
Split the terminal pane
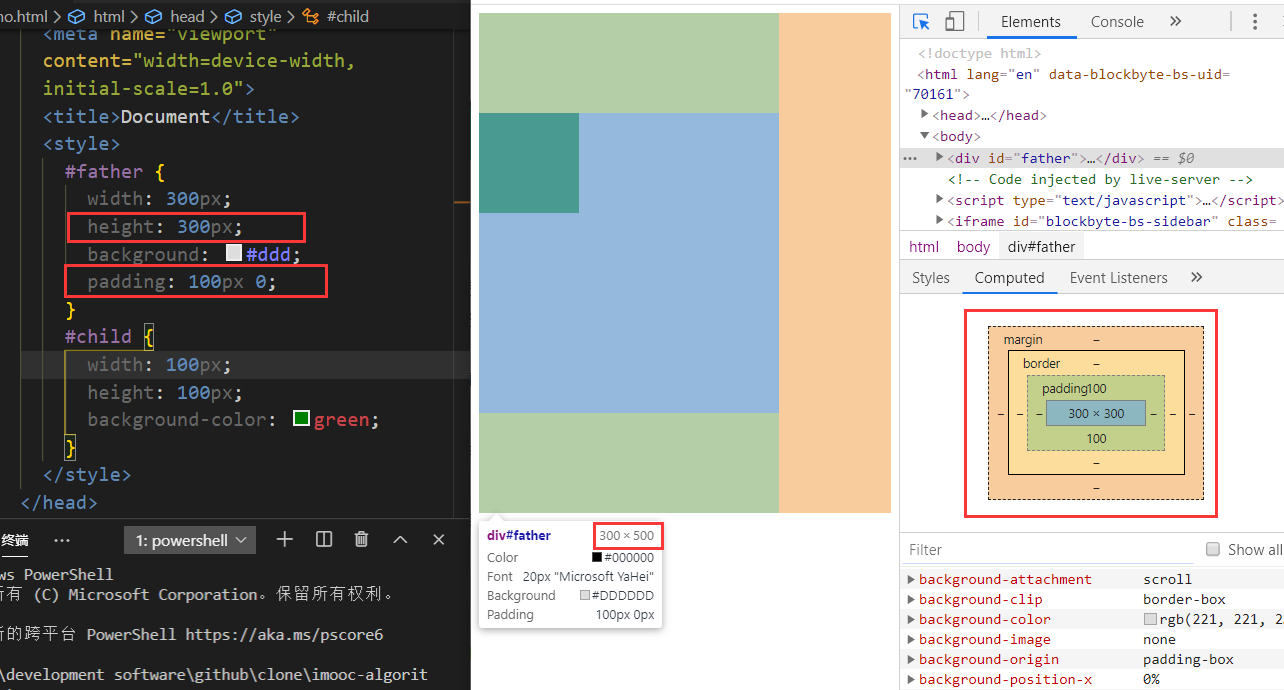pos(324,539)
